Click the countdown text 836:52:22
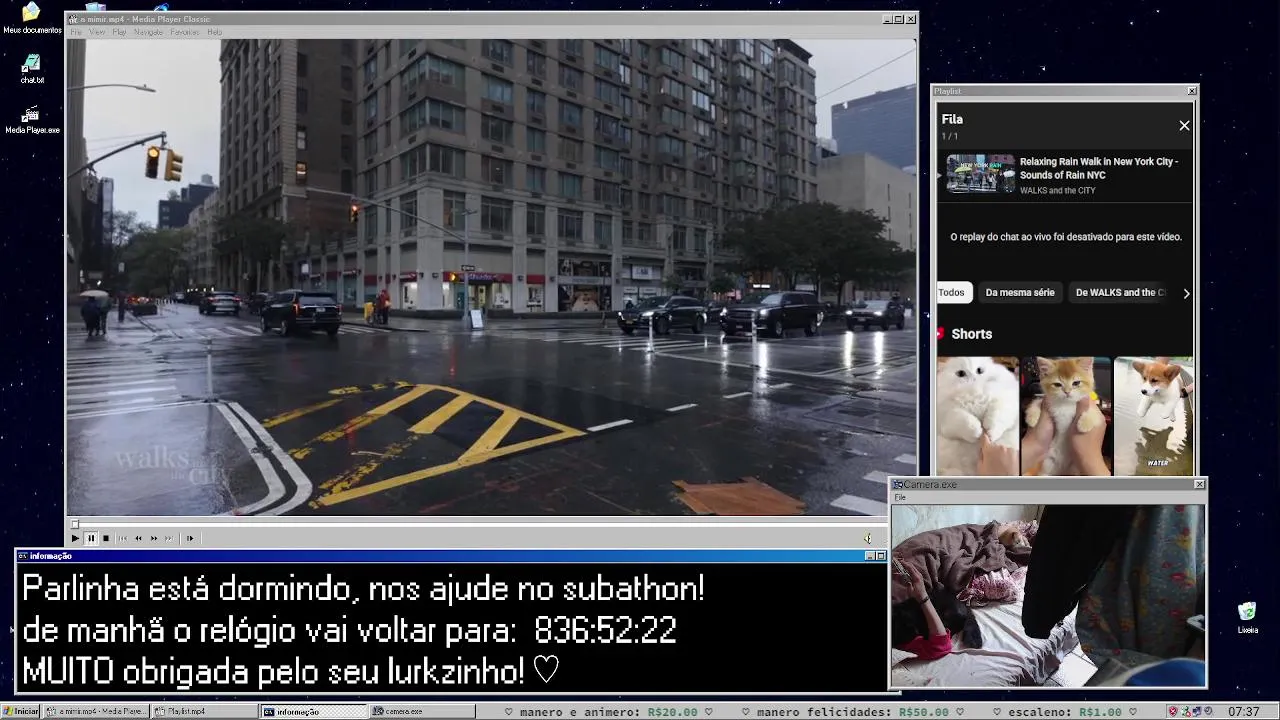 point(605,631)
